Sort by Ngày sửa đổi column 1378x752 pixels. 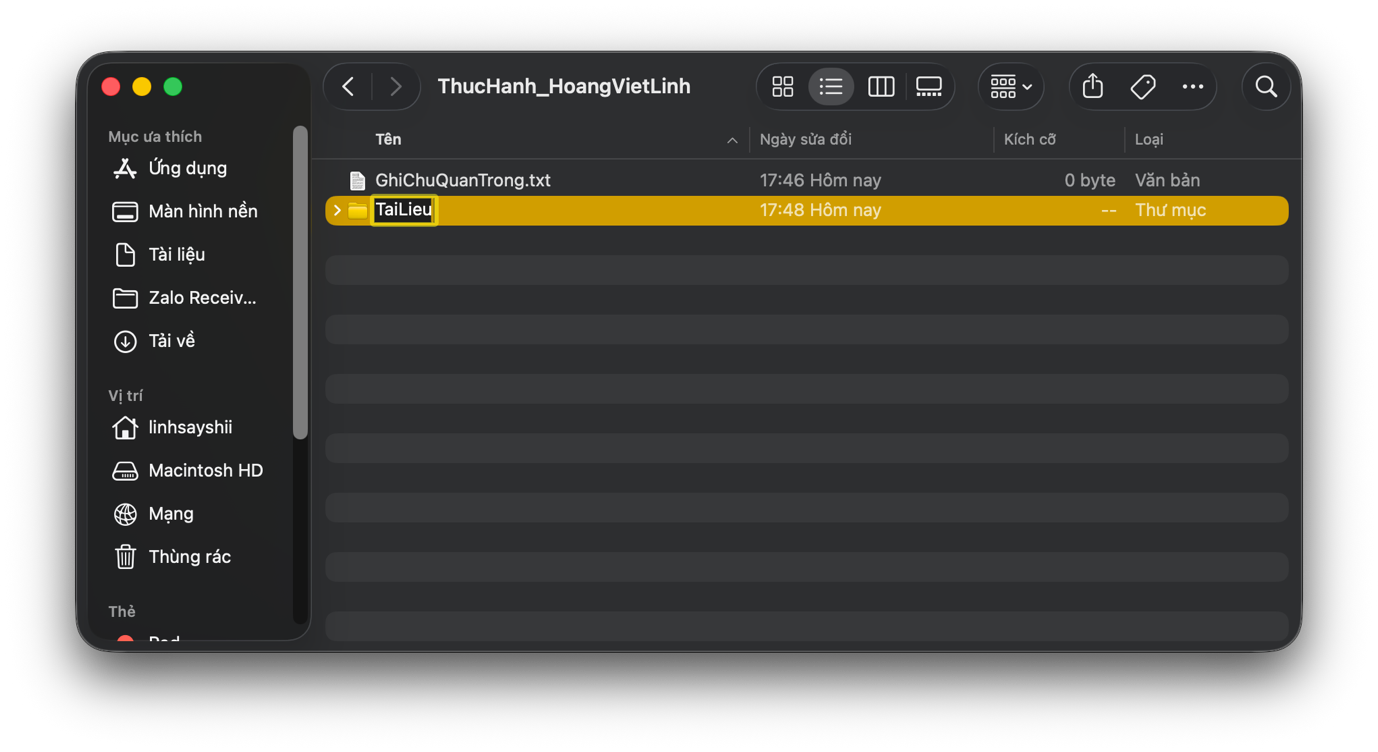tap(805, 140)
